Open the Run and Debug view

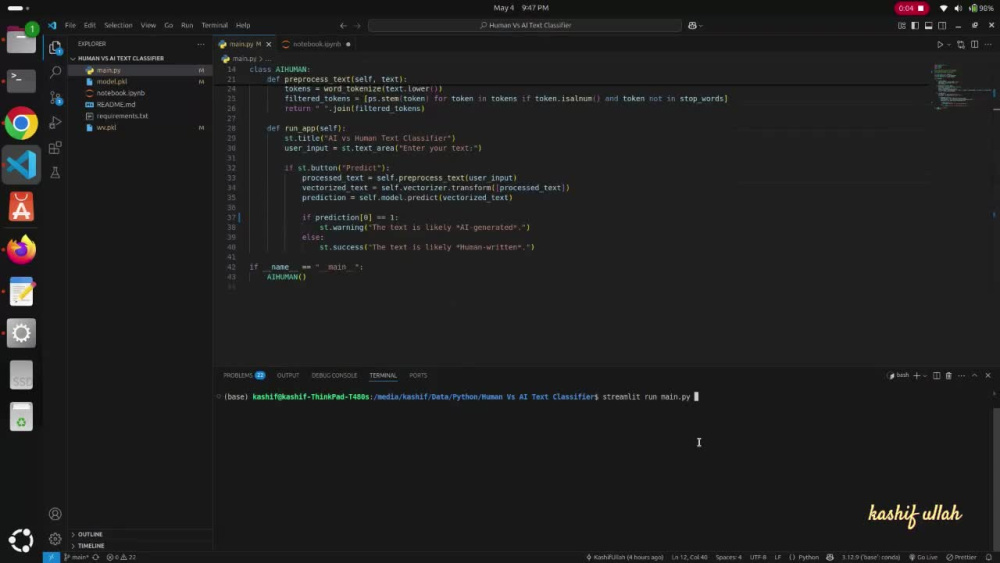coord(55,122)
